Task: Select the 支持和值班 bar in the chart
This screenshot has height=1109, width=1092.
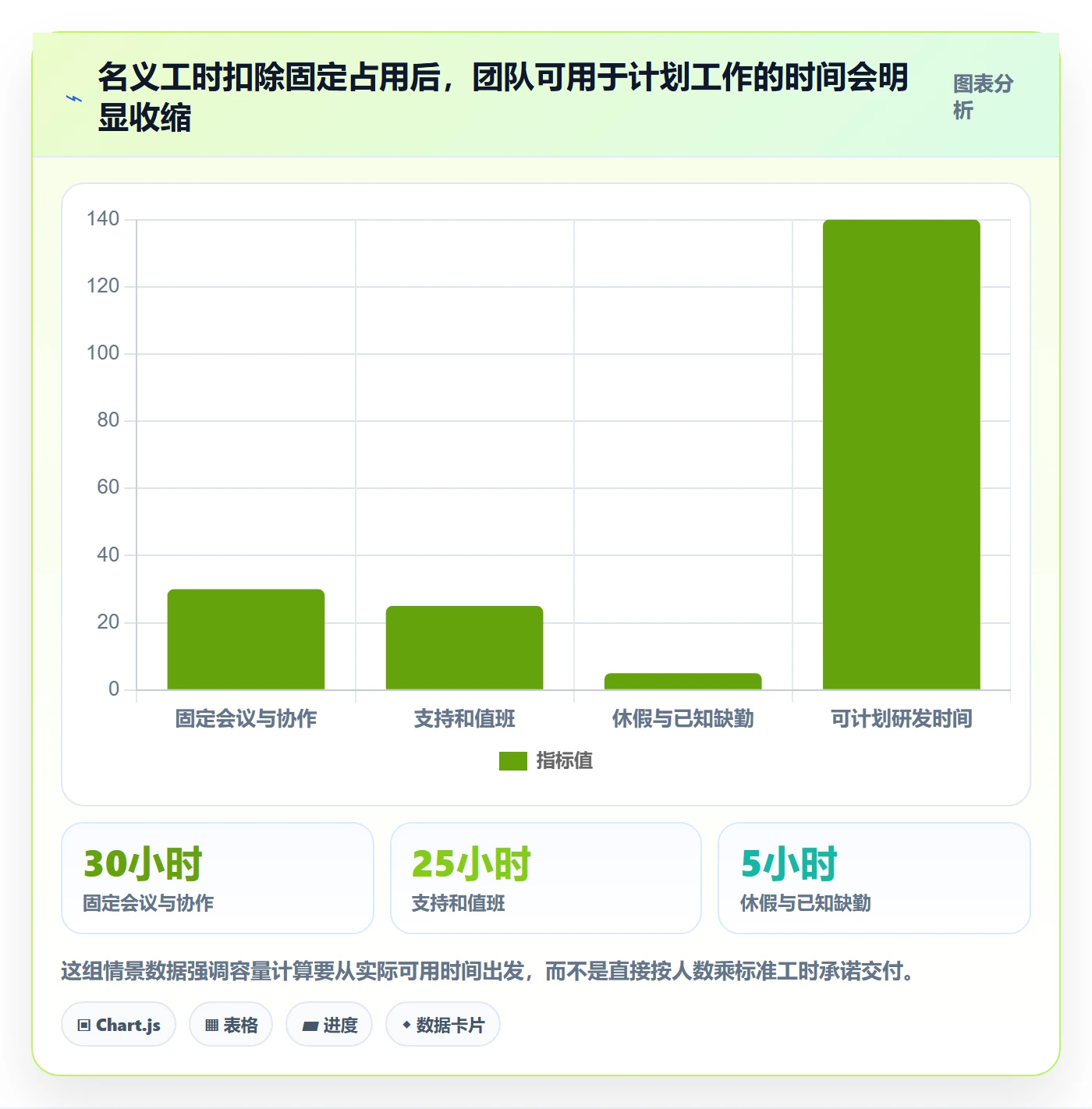Action: coord(464,648)
